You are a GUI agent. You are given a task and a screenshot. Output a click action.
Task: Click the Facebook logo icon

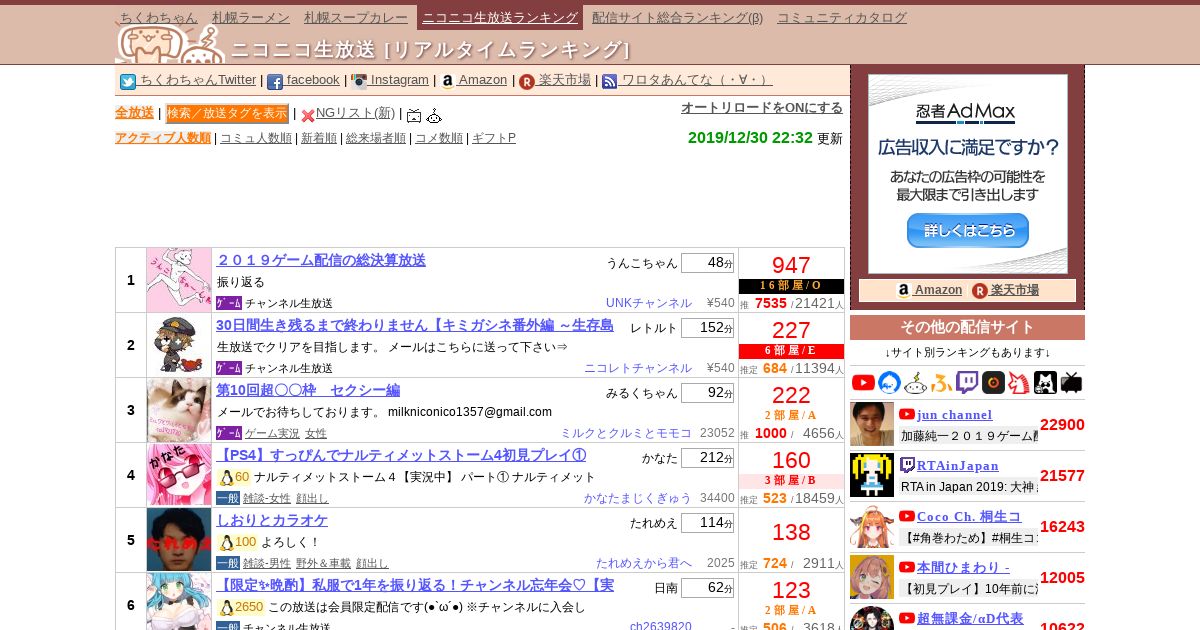[x=275, y=82]
